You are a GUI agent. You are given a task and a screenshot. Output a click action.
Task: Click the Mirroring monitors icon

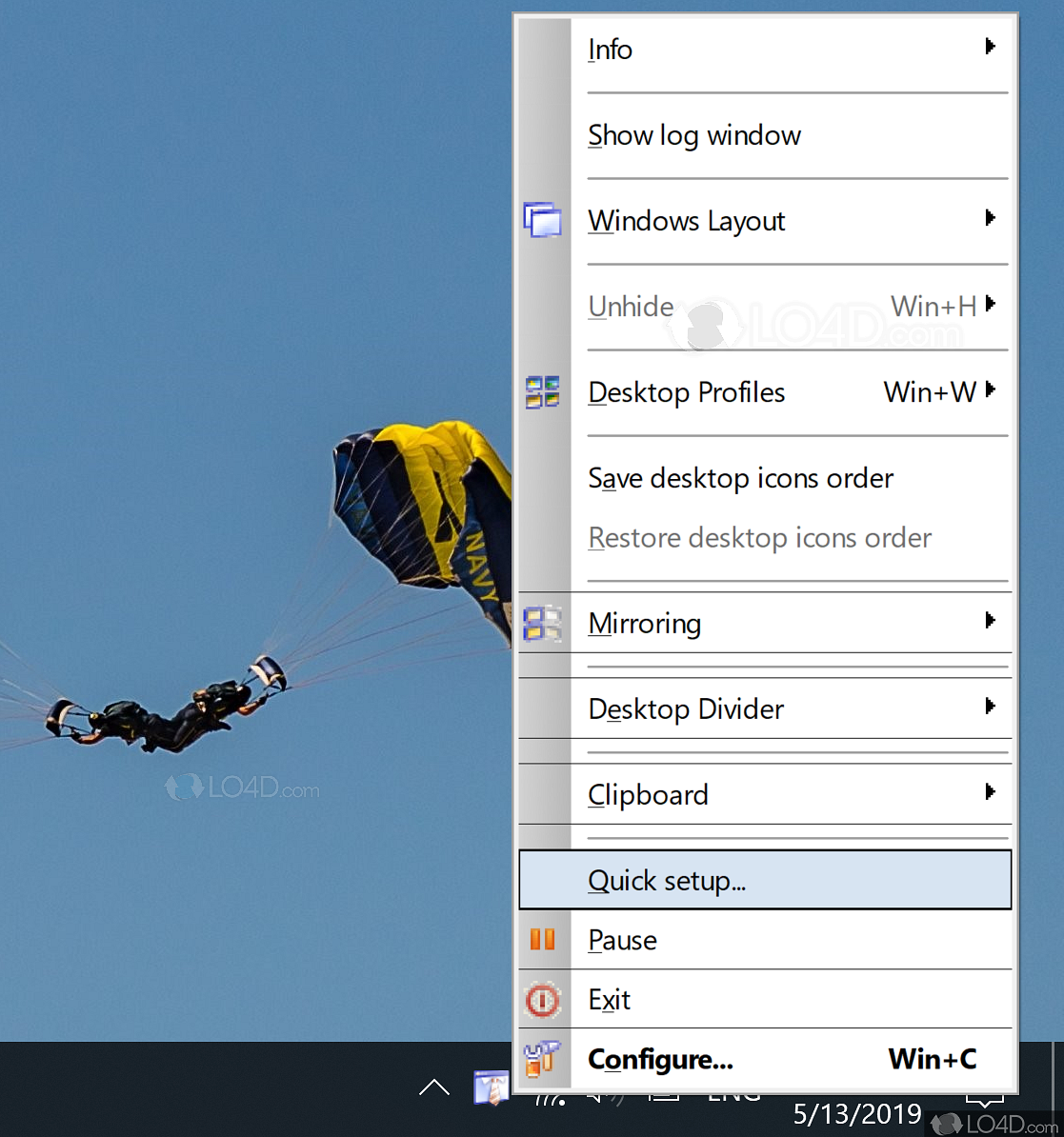pos(543,623)
